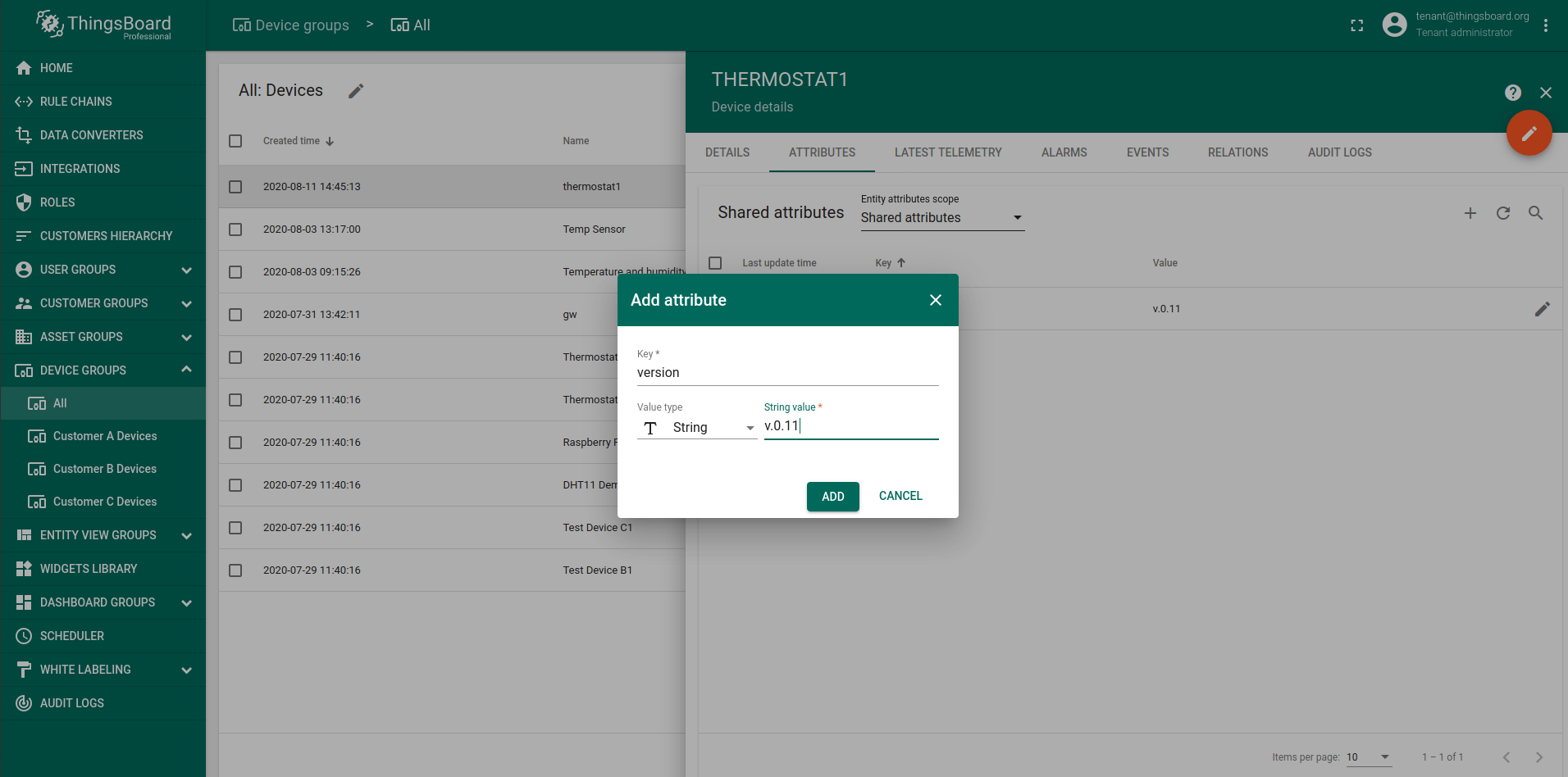Edit the v.0.11 attribute value

(1543, 309)
